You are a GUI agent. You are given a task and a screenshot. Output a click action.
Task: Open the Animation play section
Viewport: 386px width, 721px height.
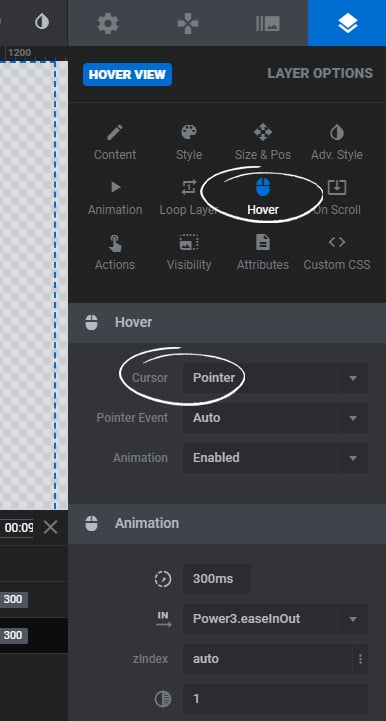(115, 198)
